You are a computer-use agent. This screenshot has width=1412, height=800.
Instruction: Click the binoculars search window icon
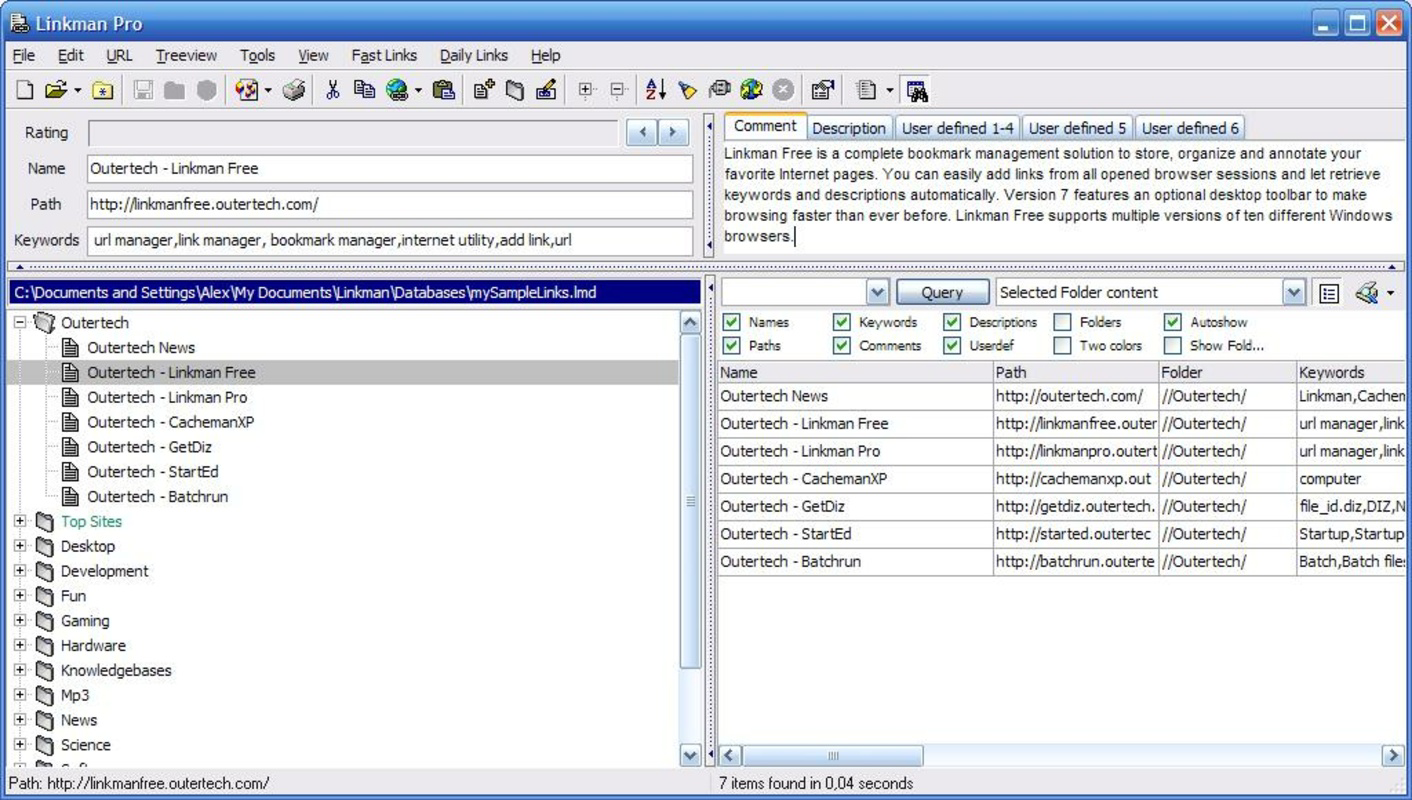917,90
